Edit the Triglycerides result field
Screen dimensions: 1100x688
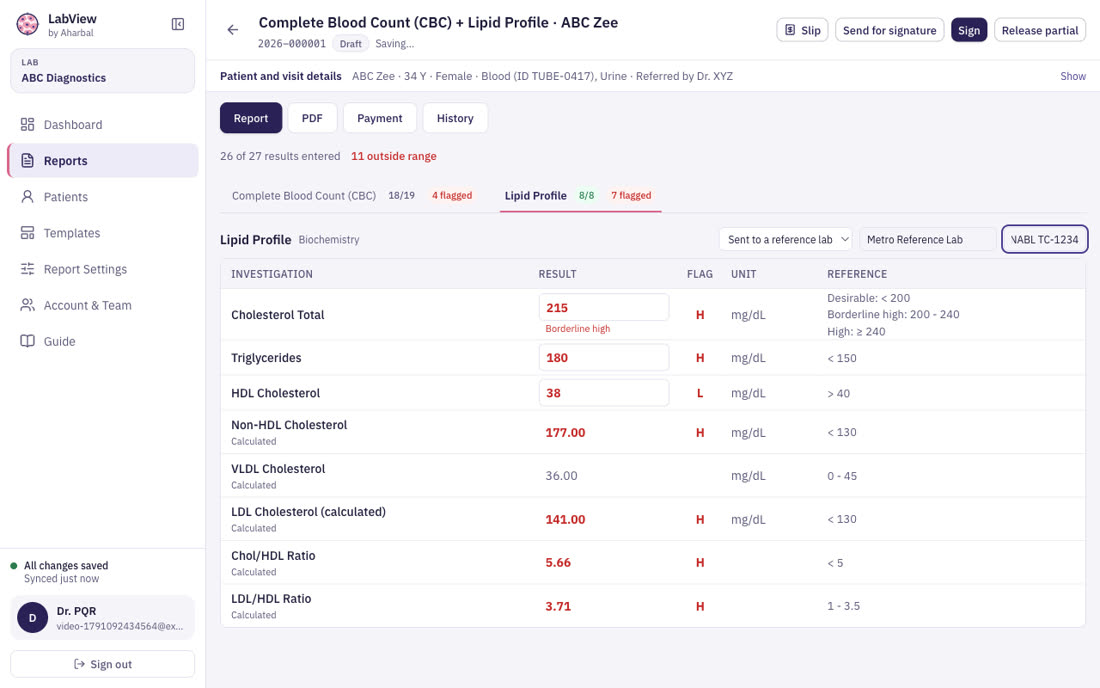point(603,358)
